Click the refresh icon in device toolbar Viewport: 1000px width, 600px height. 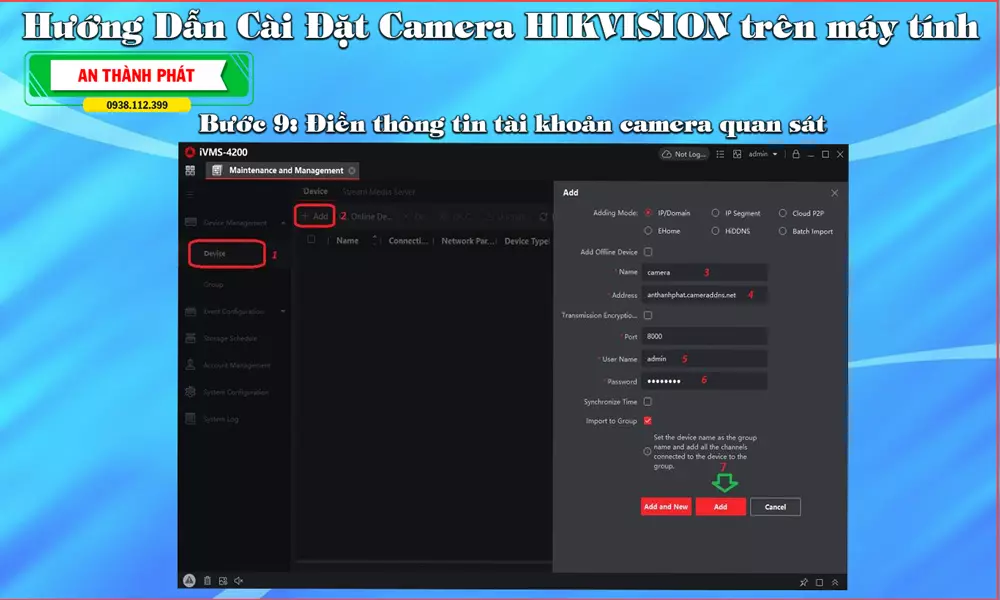tap(543, 217)
